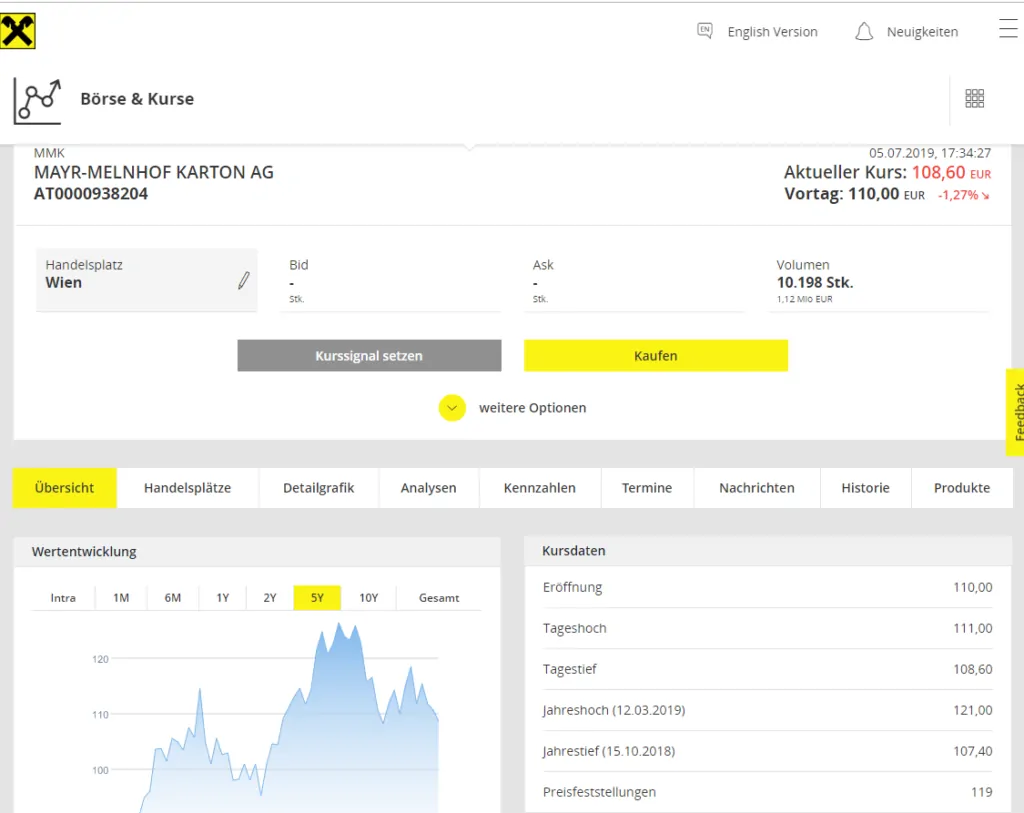
Task: Click the Wertentwicklung panel header
Action: pyautogui.click(x=257, y=551)
